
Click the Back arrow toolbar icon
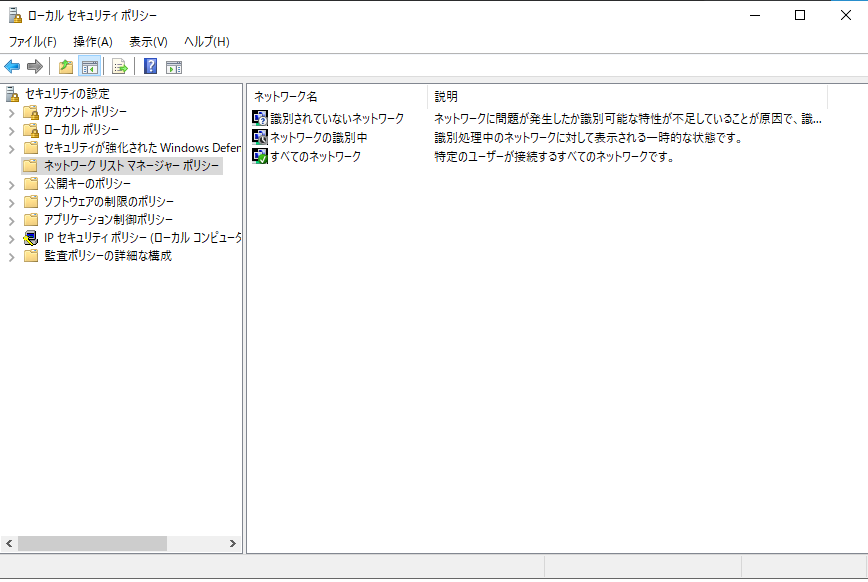[x=12, y=67]
